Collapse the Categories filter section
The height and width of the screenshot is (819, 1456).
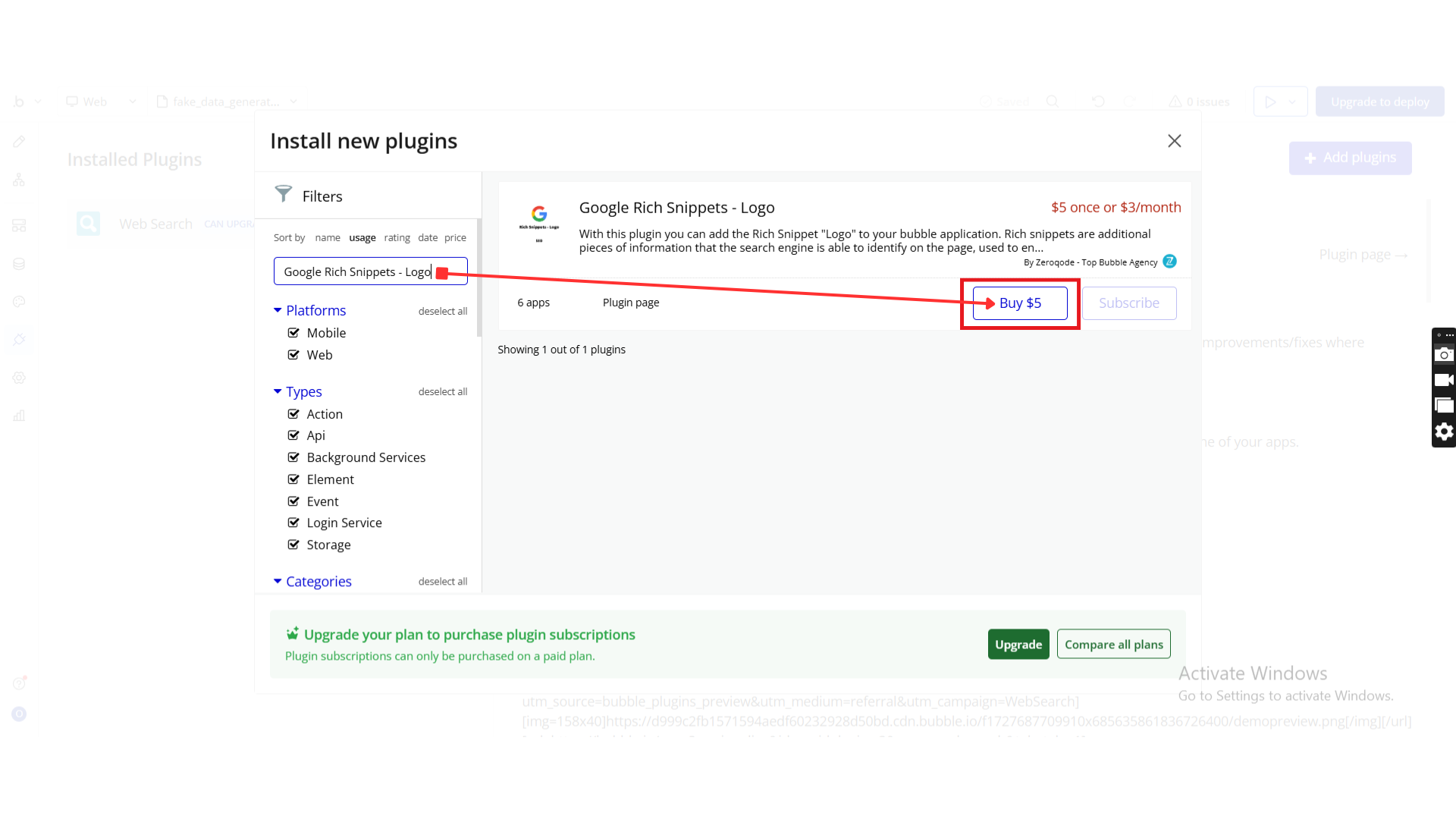point(278,582)
